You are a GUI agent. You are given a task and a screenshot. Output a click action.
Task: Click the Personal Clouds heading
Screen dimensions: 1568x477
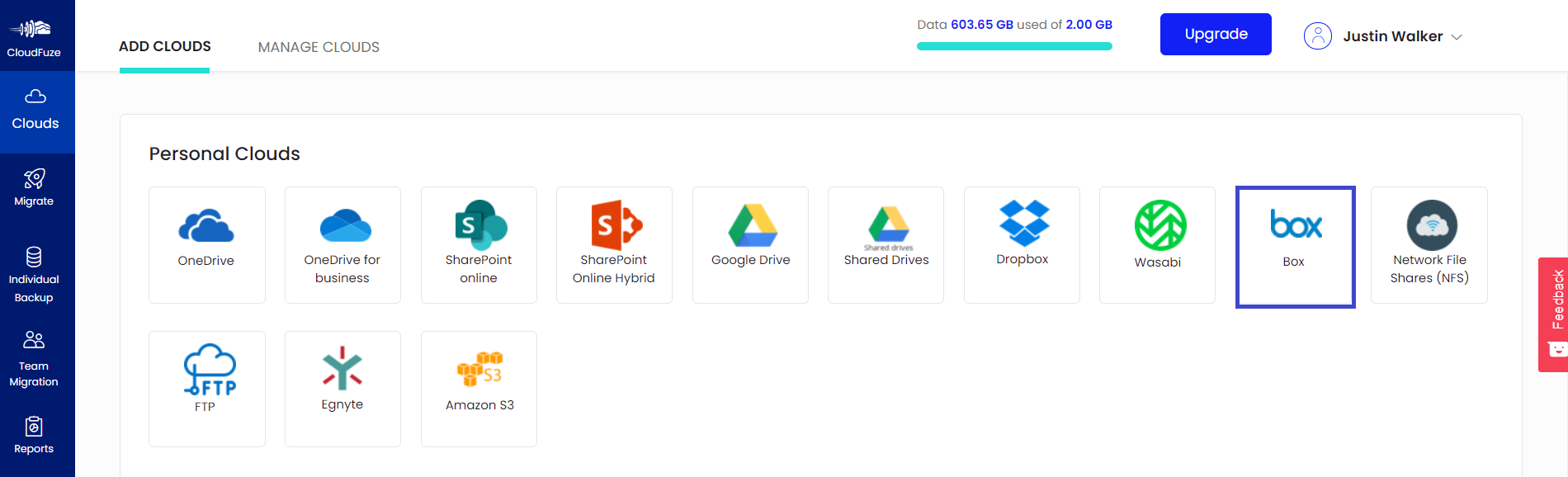[224, 154]
